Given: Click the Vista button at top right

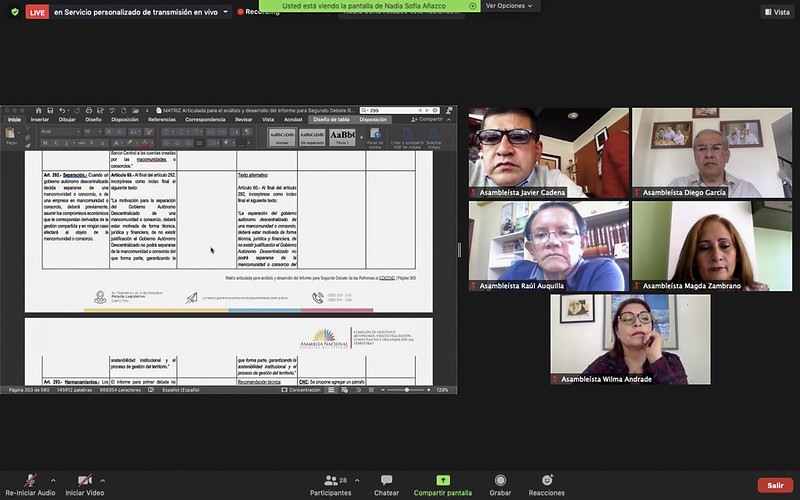Looking at the screenshot, I should 777,12.
